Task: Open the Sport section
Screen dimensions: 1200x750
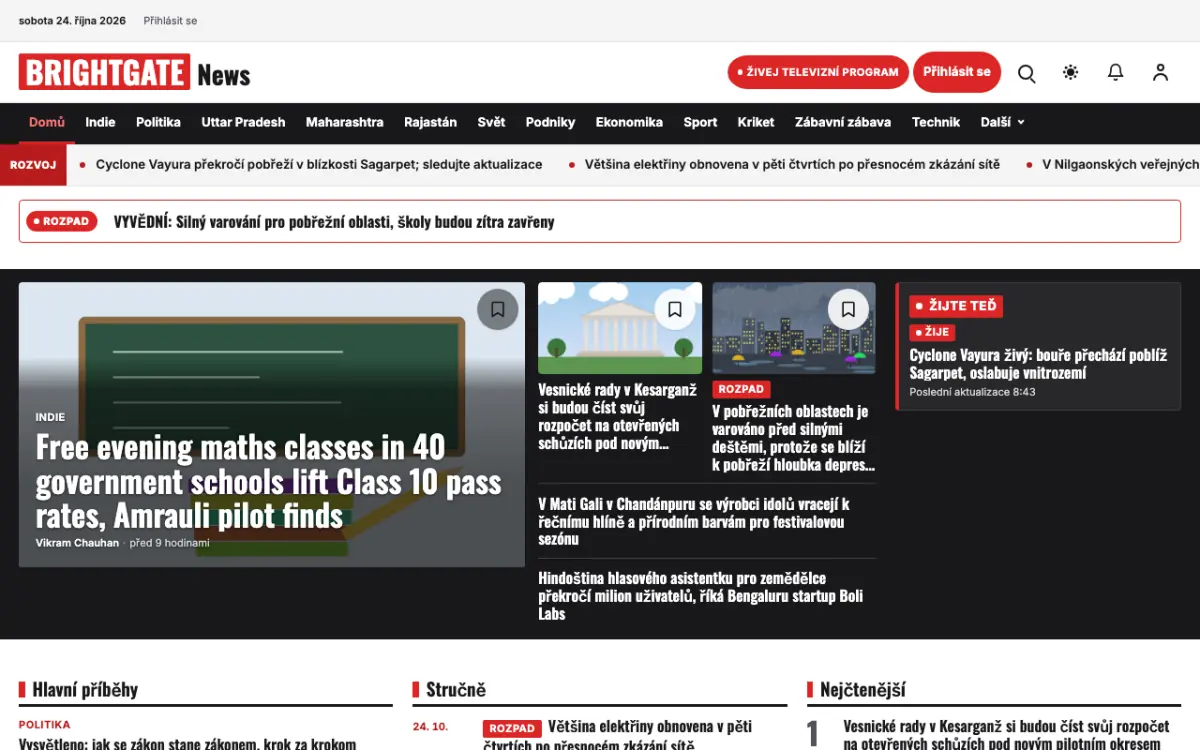Action: coord(700,122)
